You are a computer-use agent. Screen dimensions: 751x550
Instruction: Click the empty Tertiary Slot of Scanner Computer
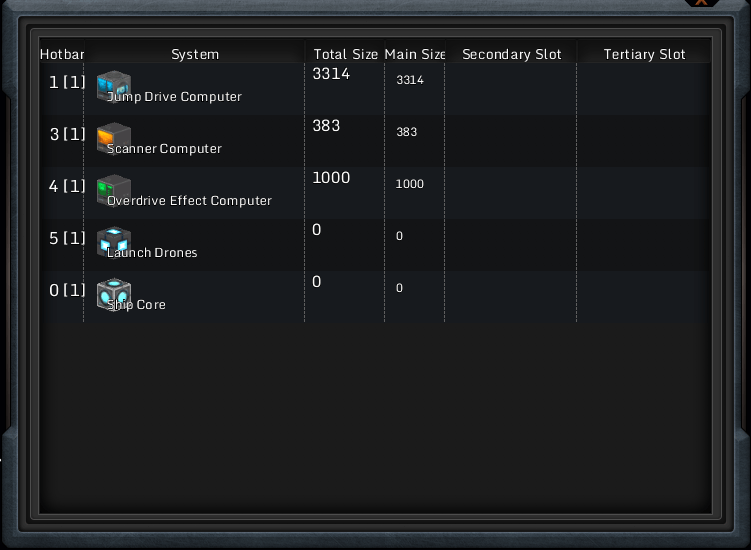[x=644, y=141]
